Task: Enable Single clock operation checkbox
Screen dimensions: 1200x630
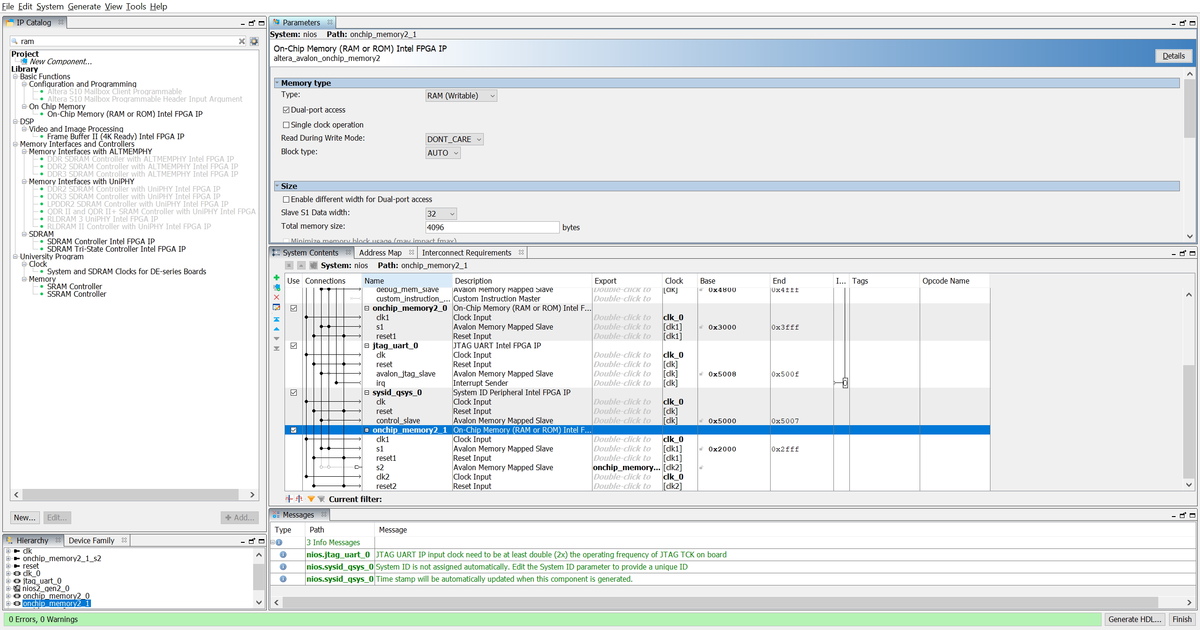Action: [x=285, y=124]
